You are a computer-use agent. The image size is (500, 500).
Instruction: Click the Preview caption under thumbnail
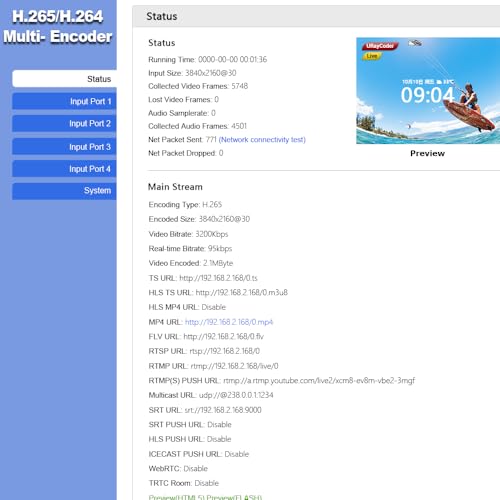point(428,153)
